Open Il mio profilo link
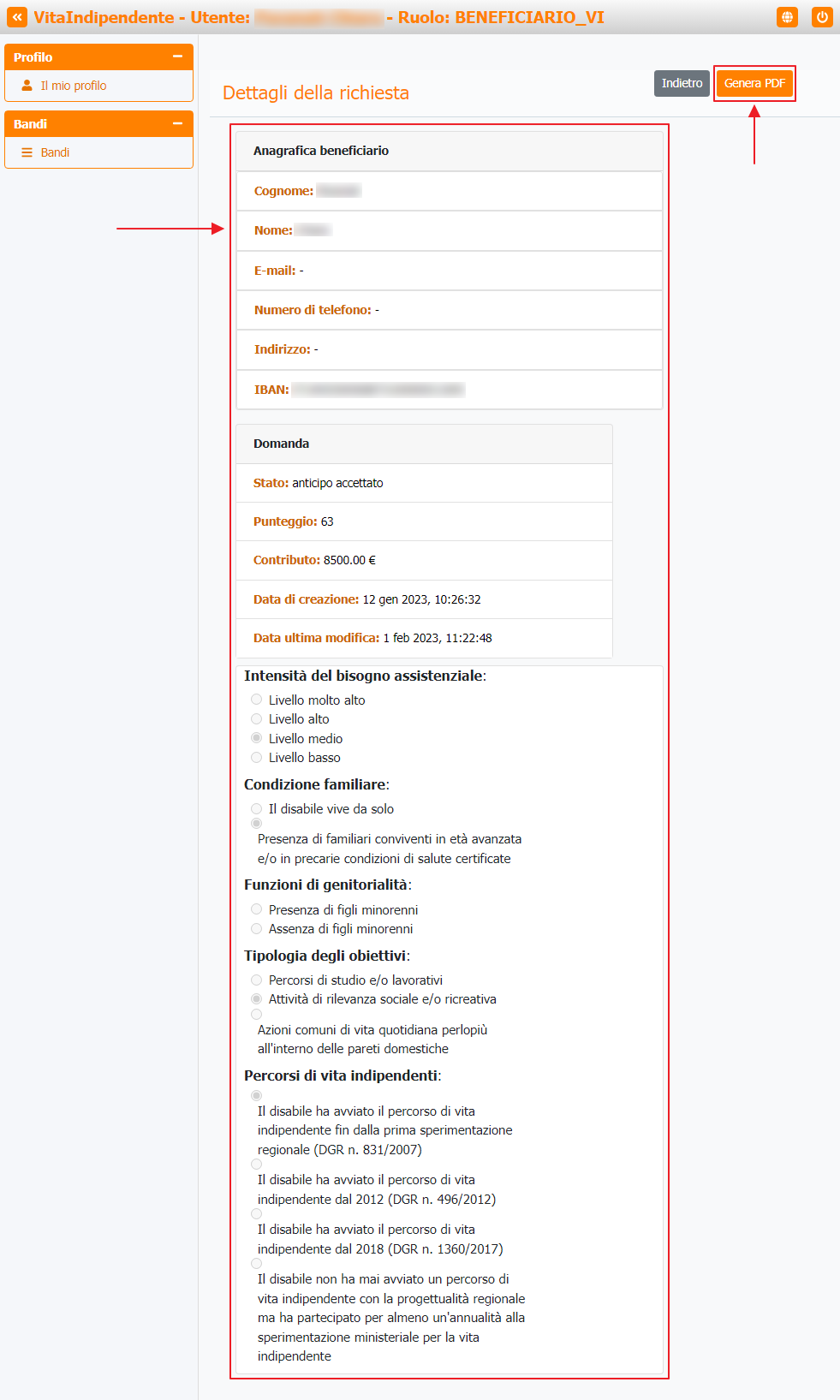 [74, 86]
